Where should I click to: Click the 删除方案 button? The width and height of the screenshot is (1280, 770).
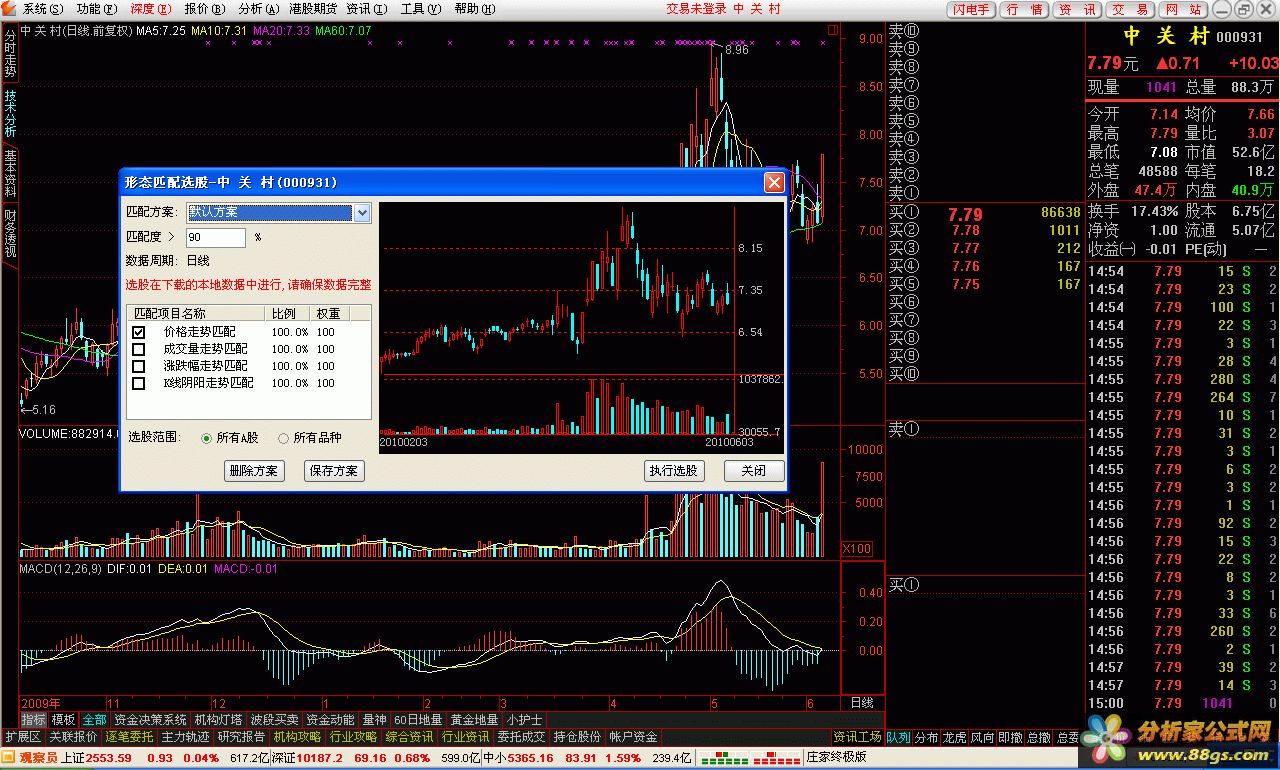(254, 471)
